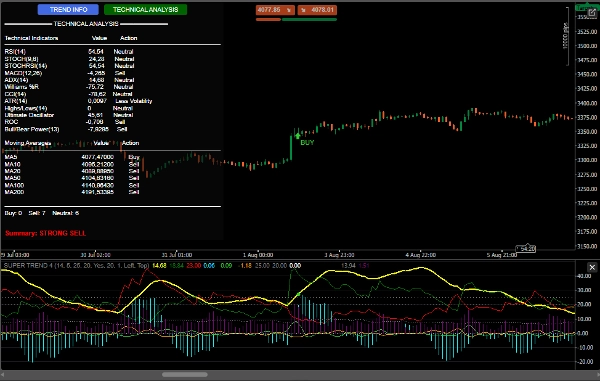The width and height of the screenshot is (600, 381).
Task: Click the red 23.00 indicator value
Action: click(194, 265)
